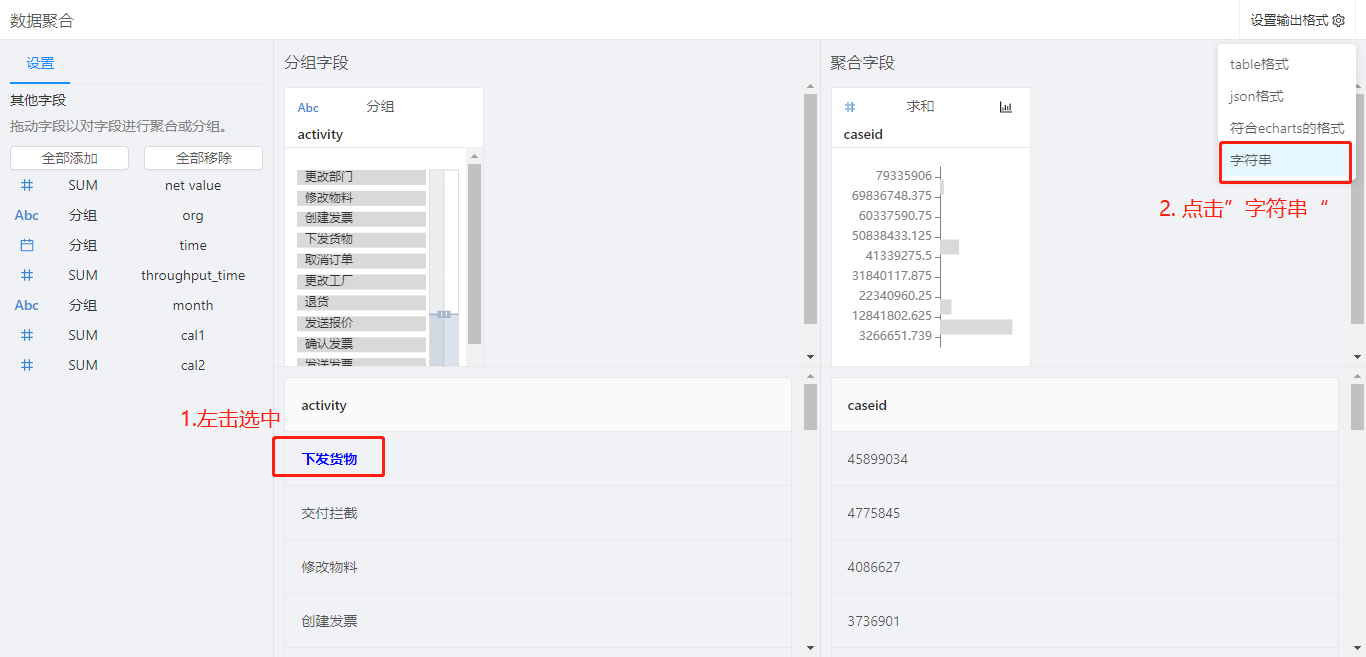1366x657 pixels.
Task: Open the 设置 tab
Action: pyautogui.click(x=40, y=63)
